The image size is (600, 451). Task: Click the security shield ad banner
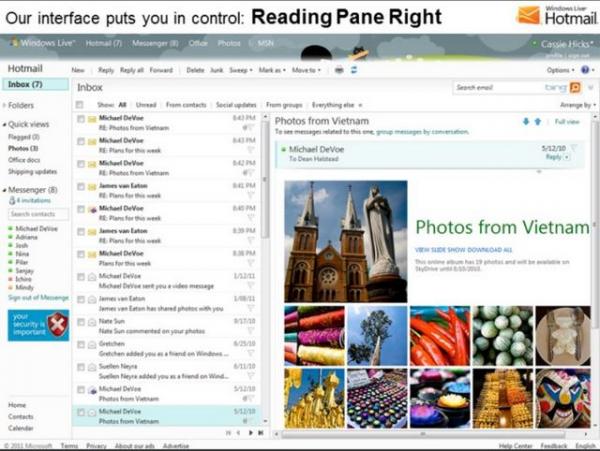point(38,325)
